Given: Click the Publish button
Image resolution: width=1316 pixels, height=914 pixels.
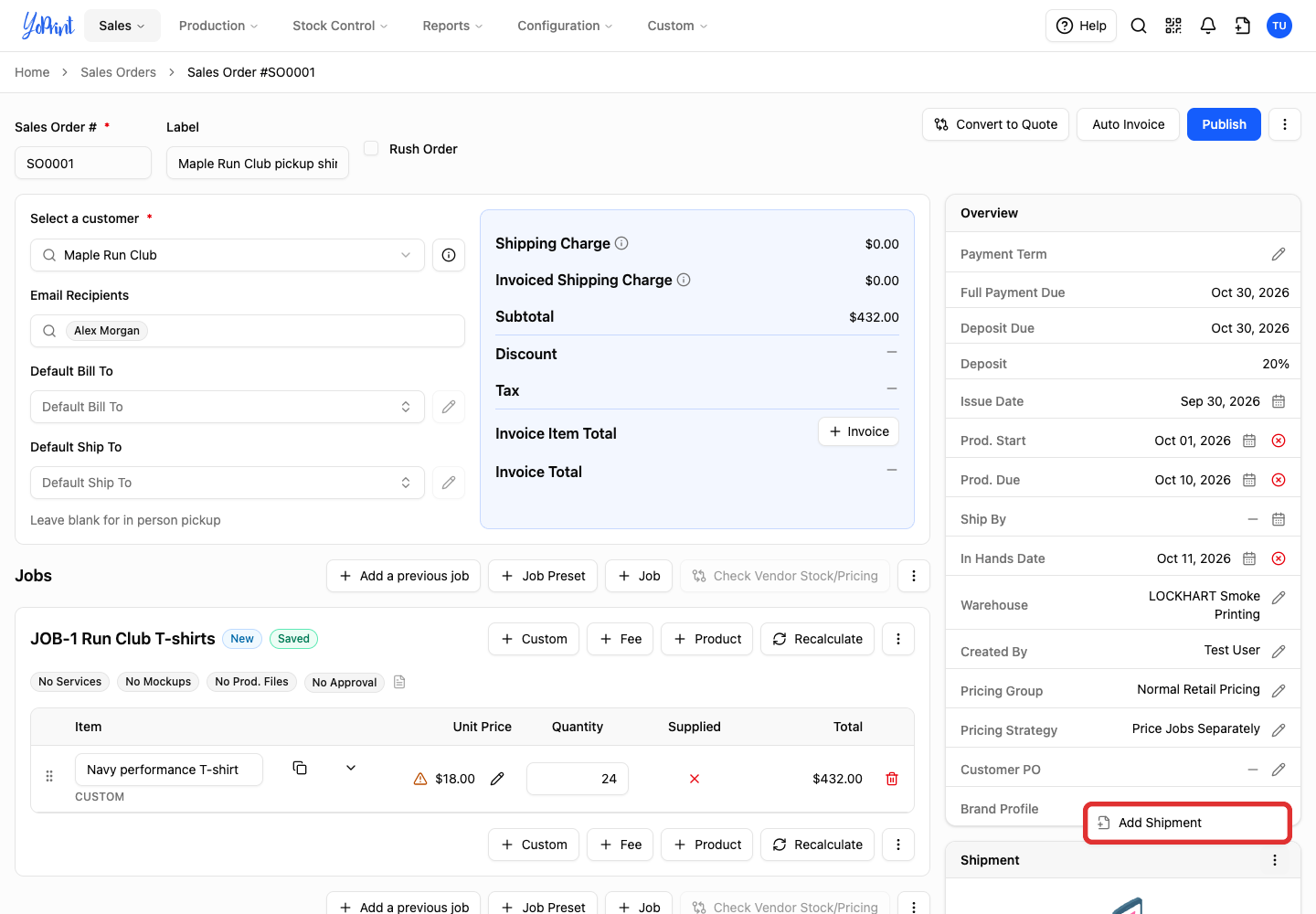Looking at the screenshot, I should pyautogui.click(x=1224, y=124).
